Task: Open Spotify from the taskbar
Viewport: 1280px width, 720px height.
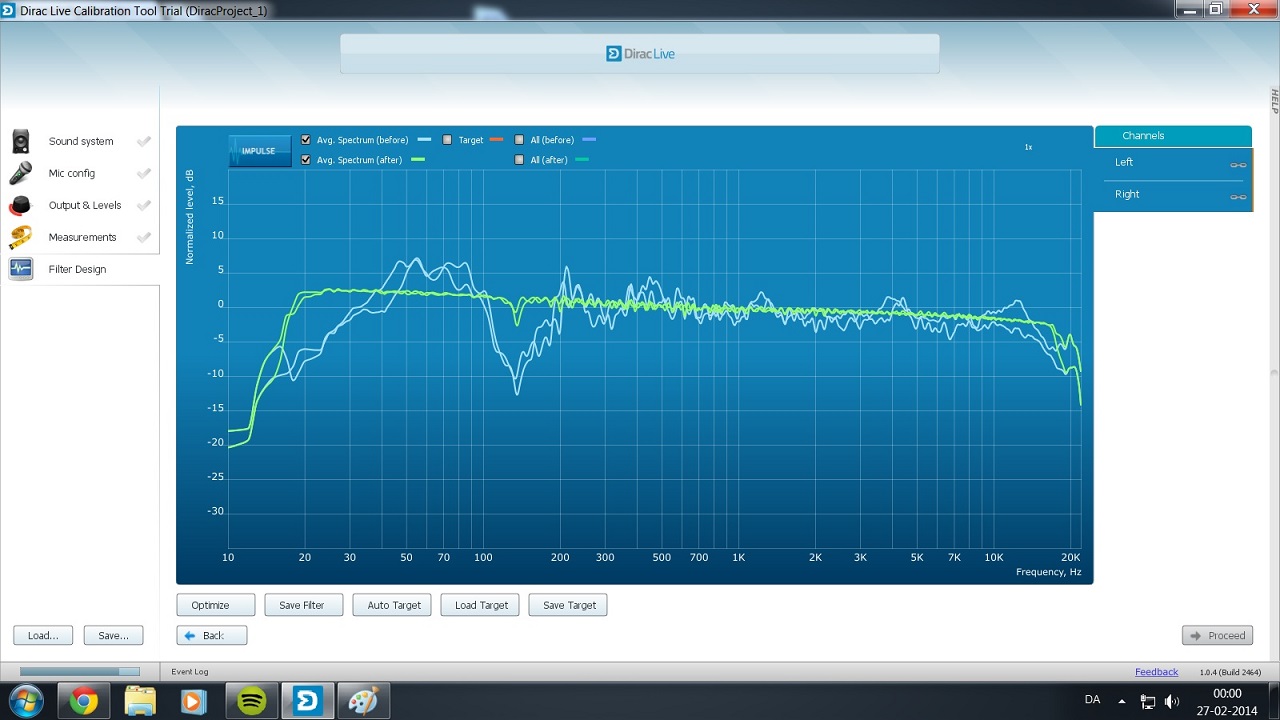Action: (x=252, y=702)
